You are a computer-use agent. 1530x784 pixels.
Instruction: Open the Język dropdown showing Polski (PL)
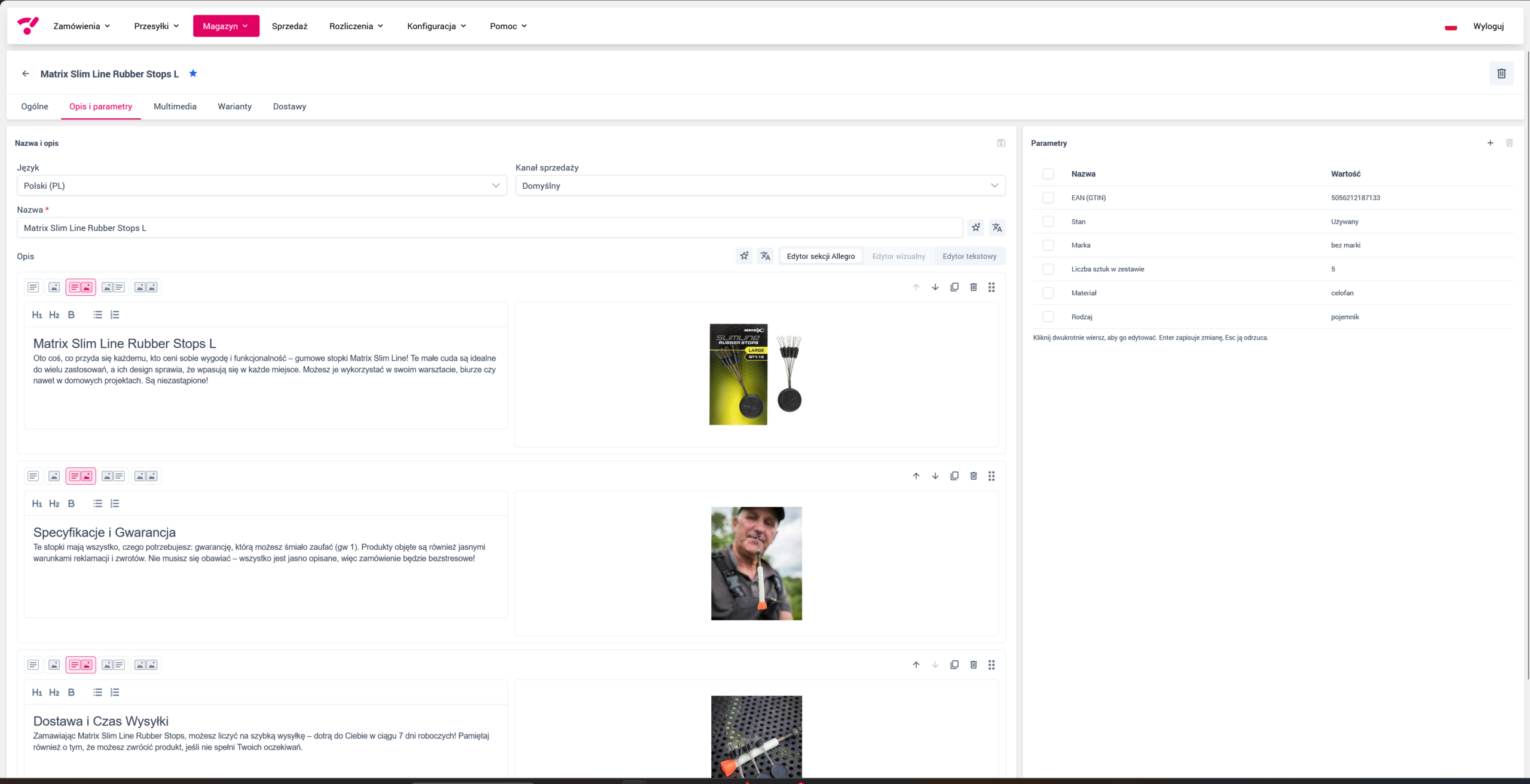(x=262, y=186)
